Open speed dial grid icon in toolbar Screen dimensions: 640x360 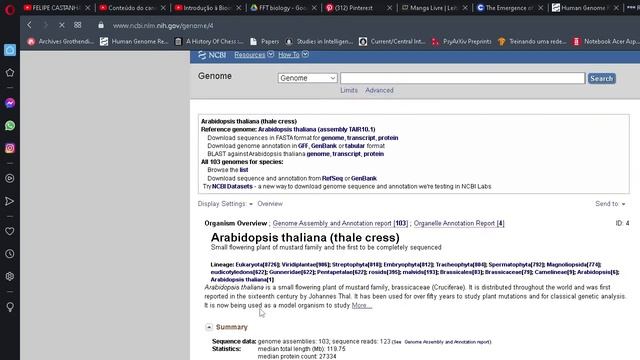tap(78, 25)
